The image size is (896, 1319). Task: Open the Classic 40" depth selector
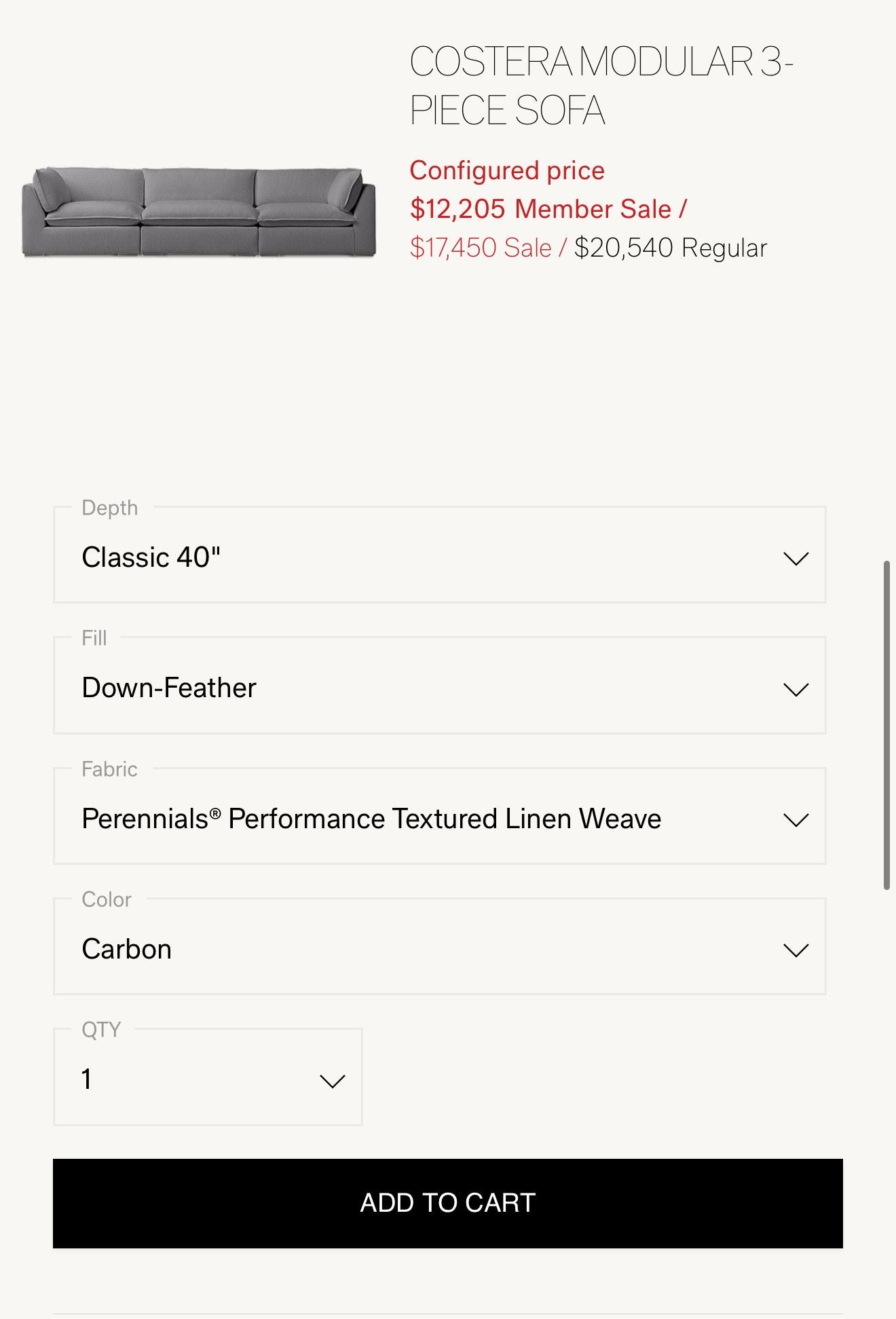pos(151,557)
